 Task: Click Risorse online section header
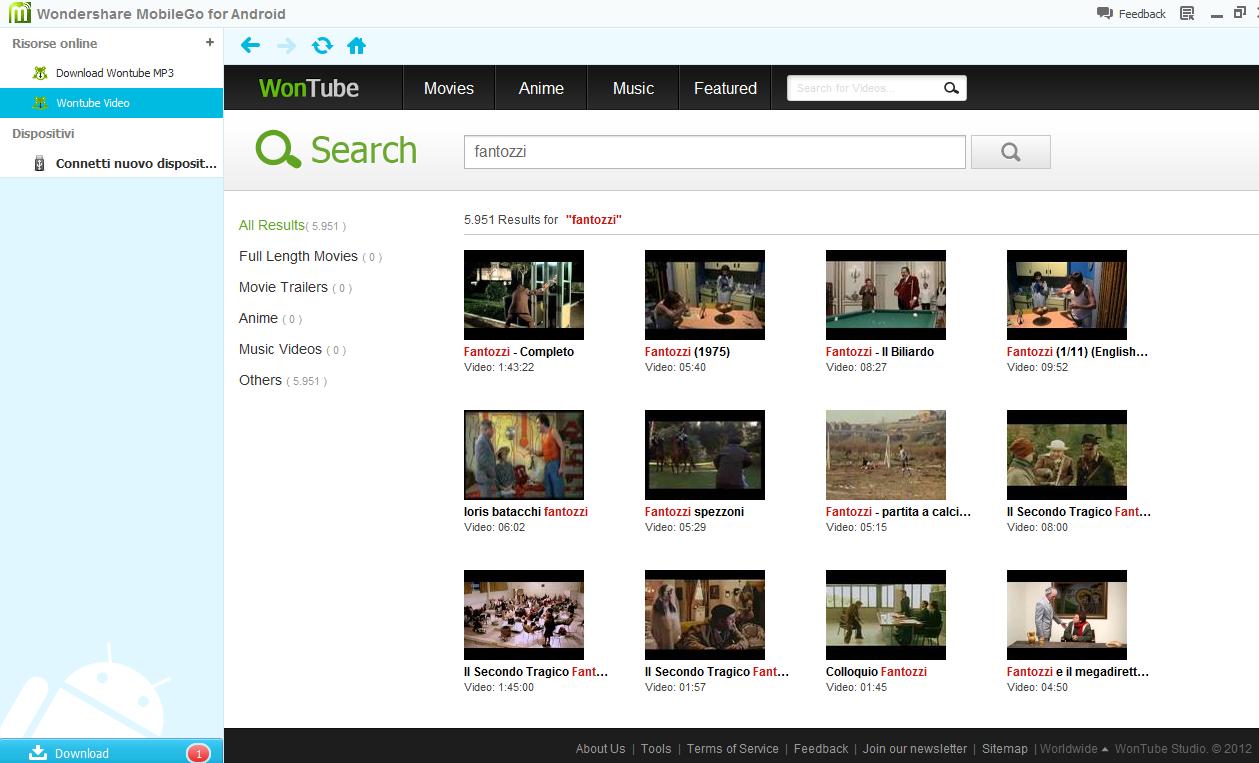pos(55,43)
